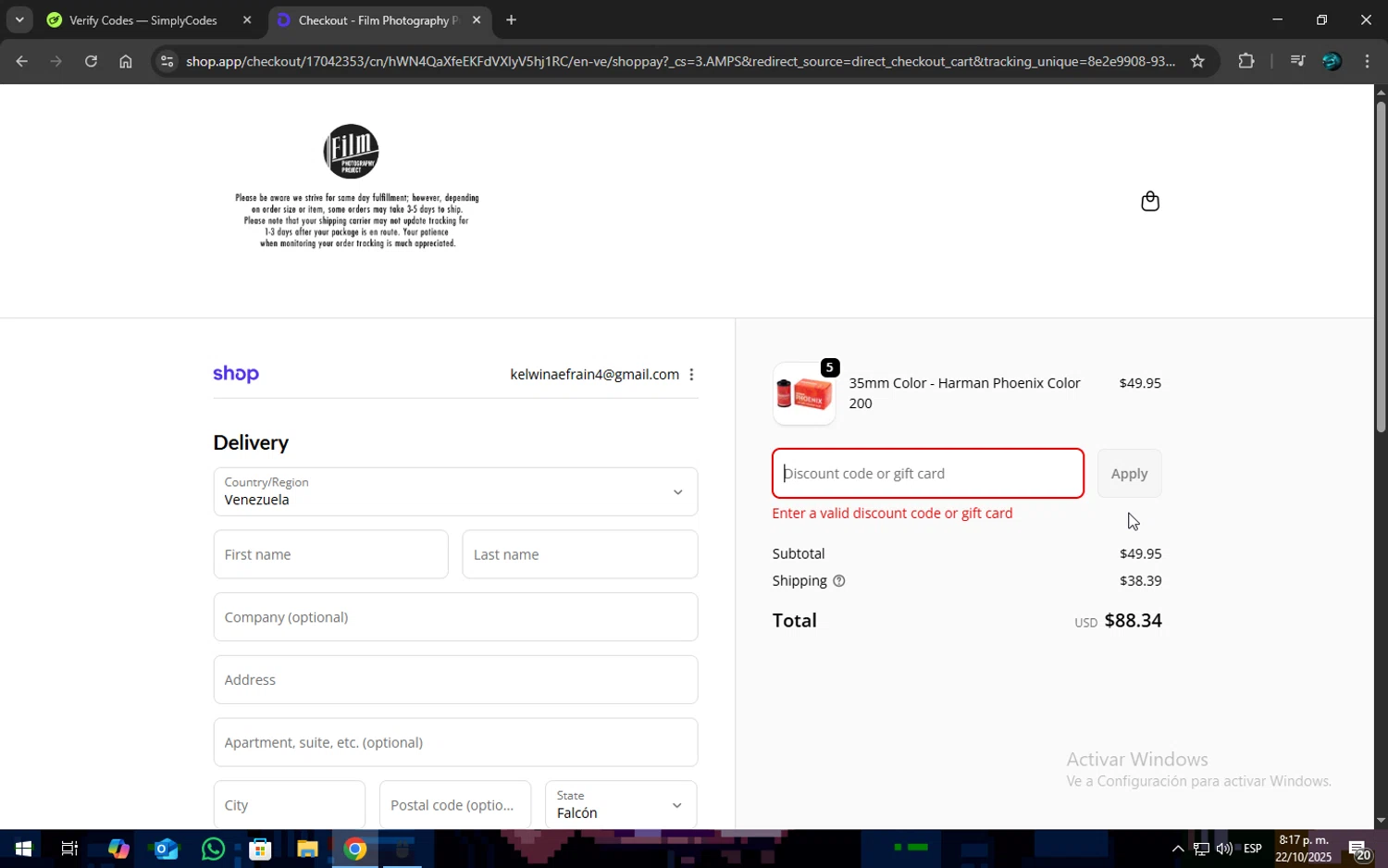Click the browser forward arrow
This screenshot has height=868, width=1388.
(56, 61)
